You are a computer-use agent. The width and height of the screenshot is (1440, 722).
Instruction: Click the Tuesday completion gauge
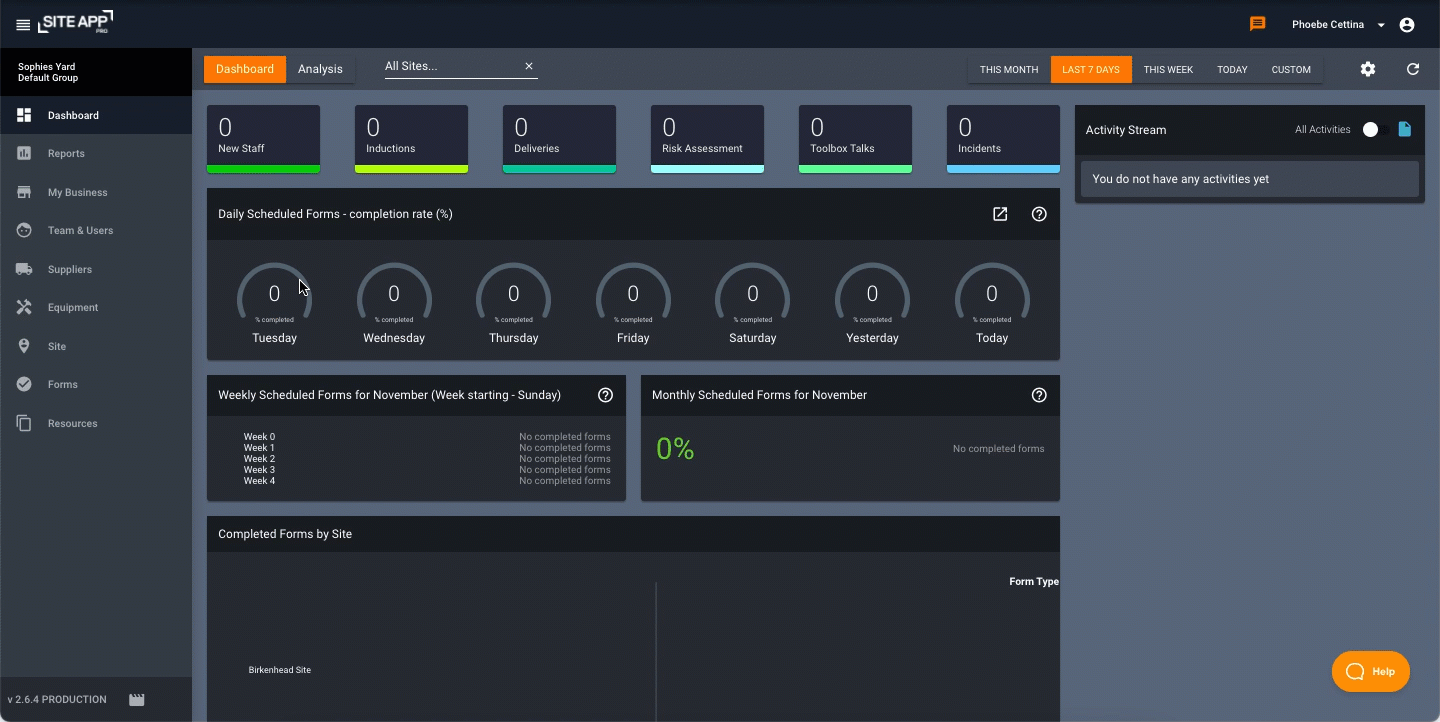(274, 296)
